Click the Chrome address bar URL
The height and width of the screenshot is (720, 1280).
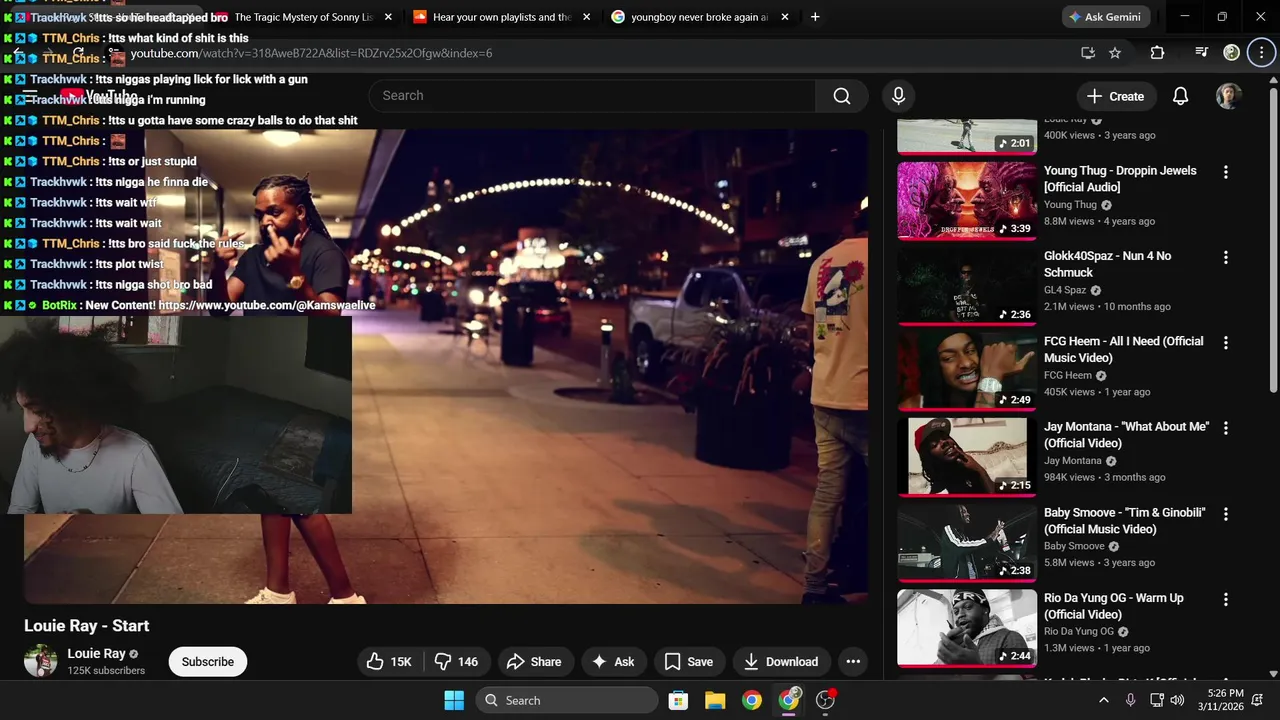coord(311,53)
